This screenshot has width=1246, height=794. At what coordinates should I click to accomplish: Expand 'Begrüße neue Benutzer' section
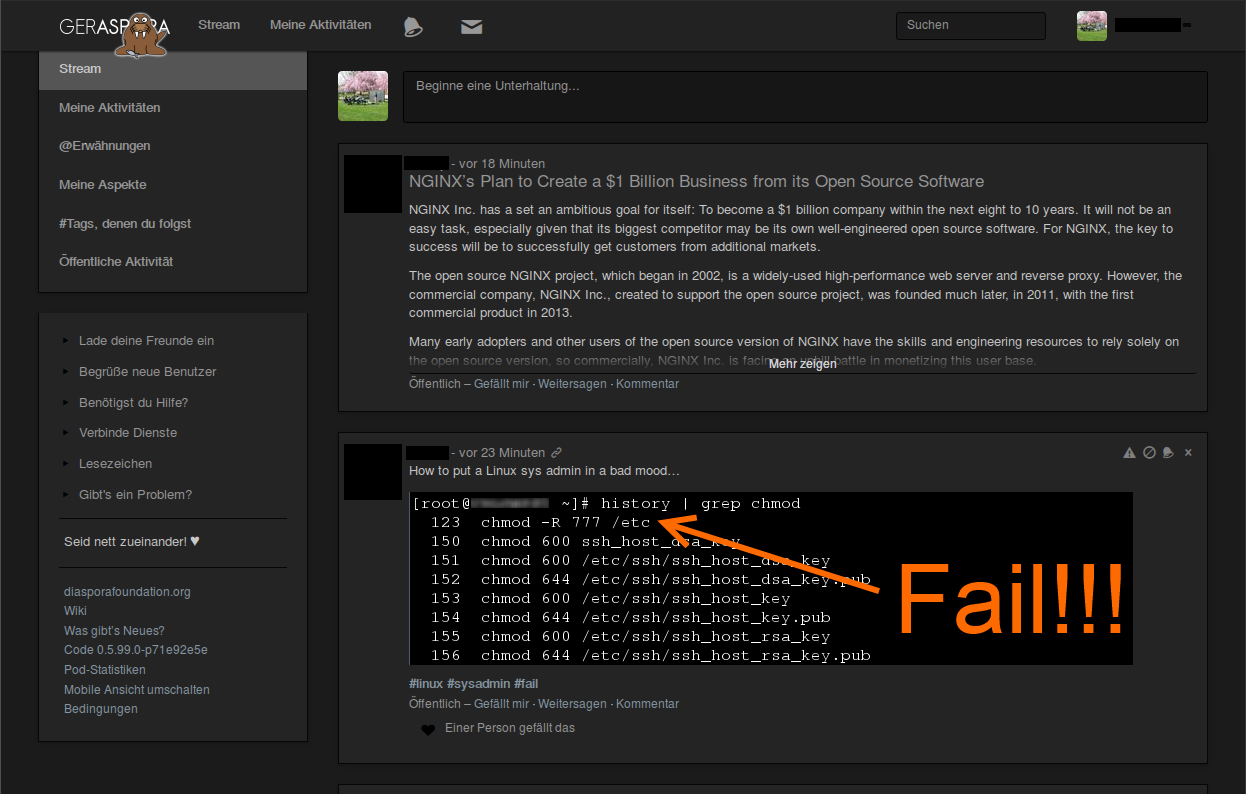[147, 372]
